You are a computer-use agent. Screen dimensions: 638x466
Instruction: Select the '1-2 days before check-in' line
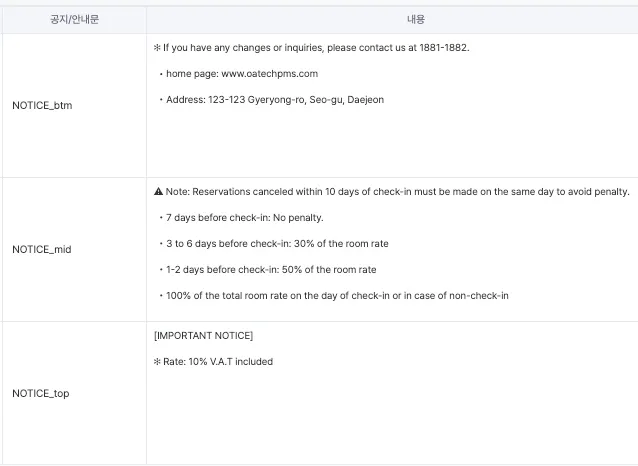(x=270, y=270)
